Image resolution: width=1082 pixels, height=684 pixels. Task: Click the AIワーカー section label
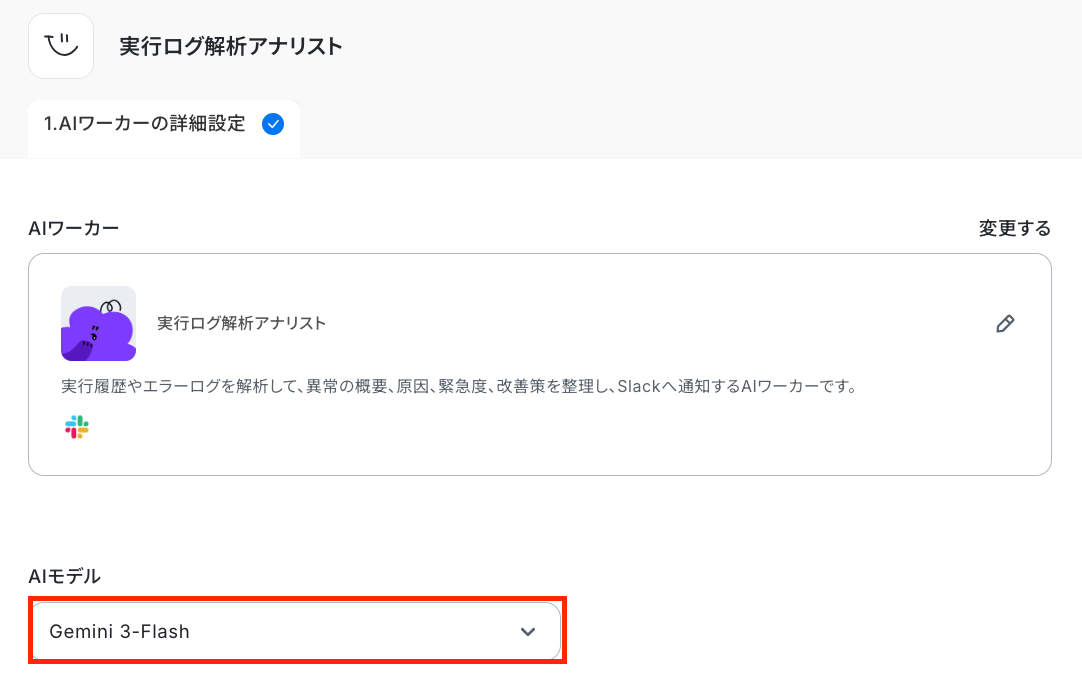tap(73, 228)
